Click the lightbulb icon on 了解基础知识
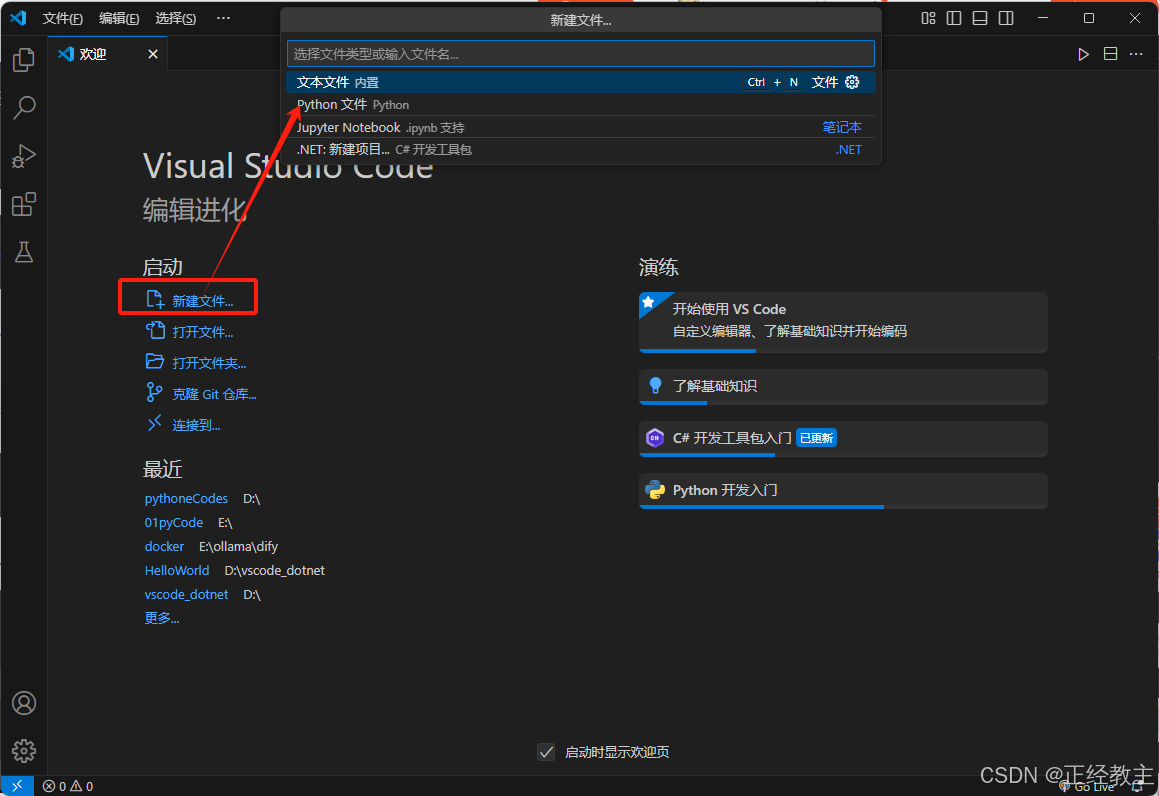Image resolution: width=1159 pixels, height=796 pixels. 655,386
